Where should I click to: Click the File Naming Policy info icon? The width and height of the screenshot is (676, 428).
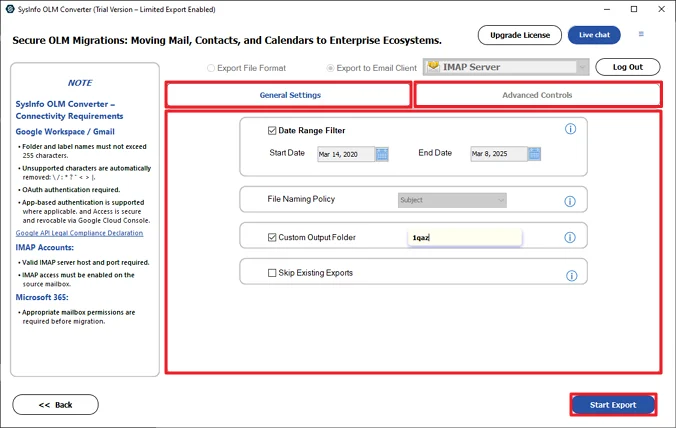coord(570,201)
